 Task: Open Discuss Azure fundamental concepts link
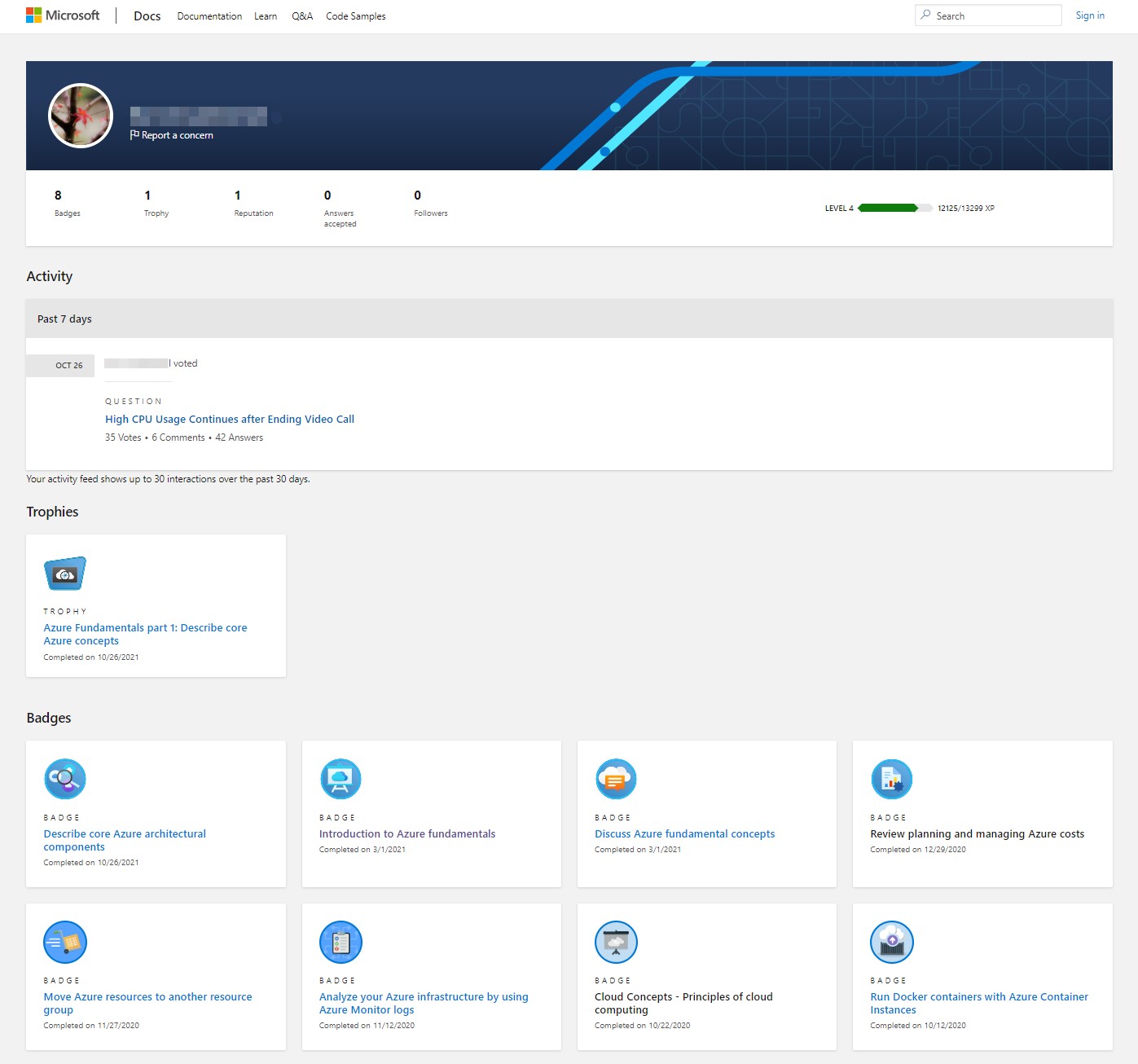[684, 833]
